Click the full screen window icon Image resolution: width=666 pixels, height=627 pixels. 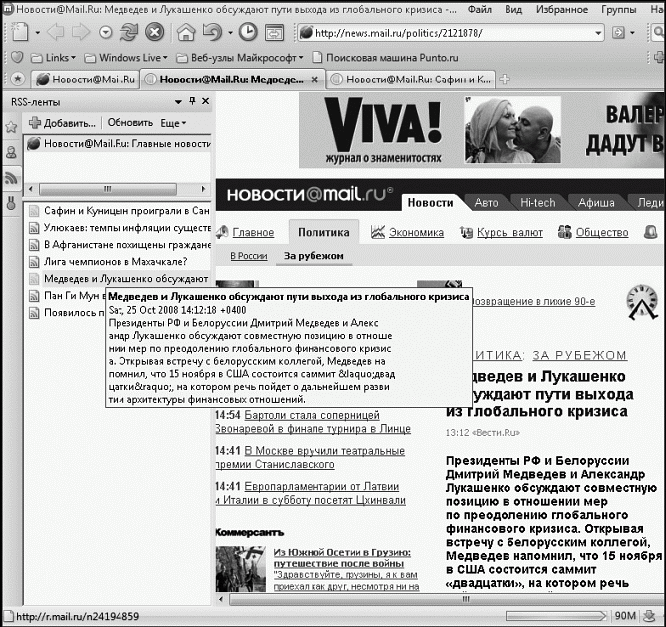274,33
